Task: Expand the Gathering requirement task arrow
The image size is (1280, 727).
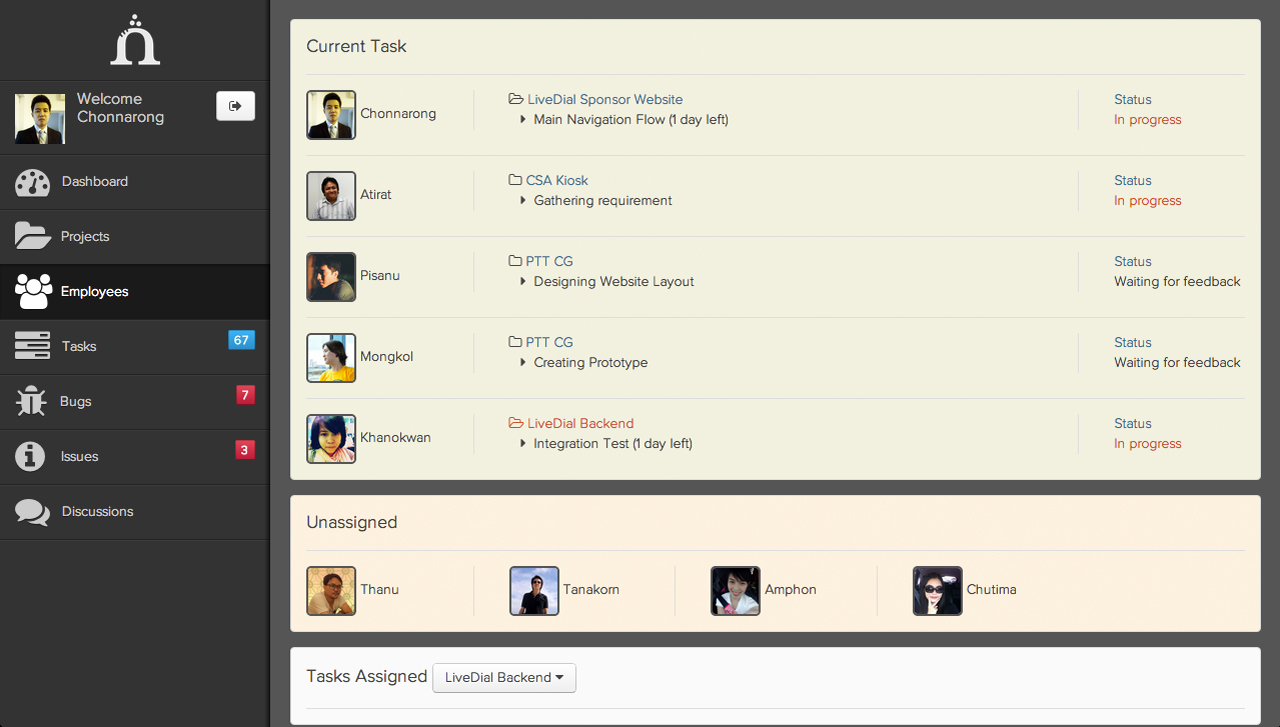Action: click(523, 201)
